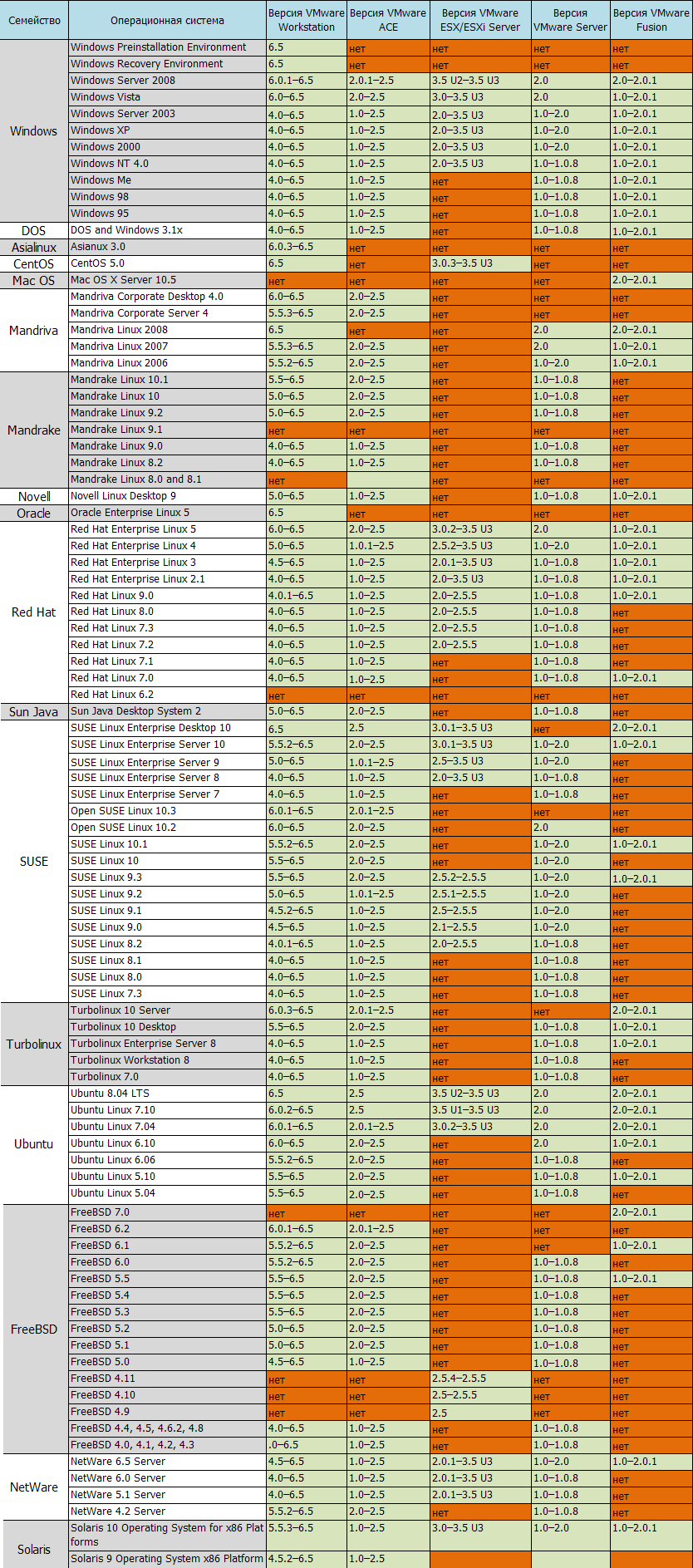Click the FreeBSD family cell
The width and height of the screenshot is (693, 1568).
(x=34, y=1330)
